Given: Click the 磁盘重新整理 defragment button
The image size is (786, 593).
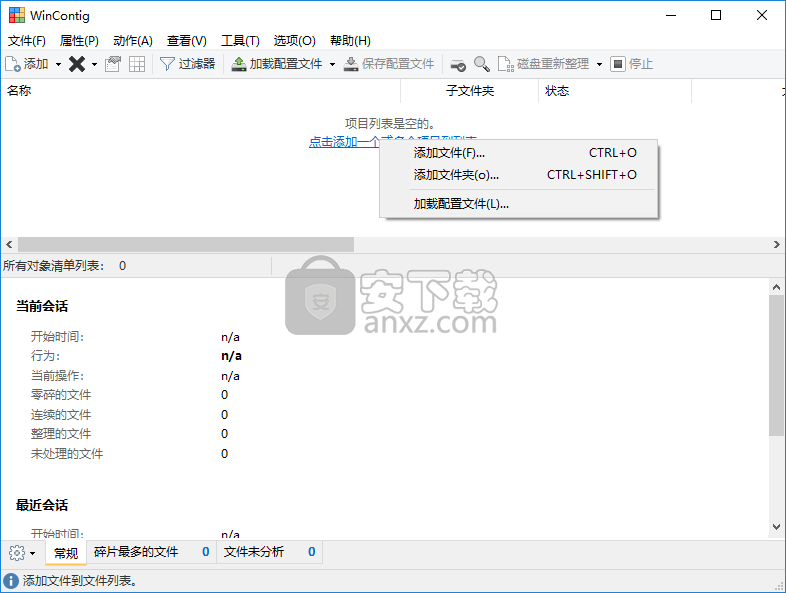Looking at the screenshot, I should (x=543, y=64).
